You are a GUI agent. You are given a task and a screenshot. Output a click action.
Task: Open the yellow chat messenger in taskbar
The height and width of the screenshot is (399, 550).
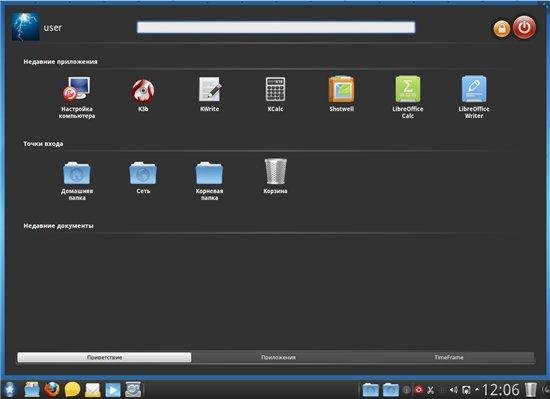(72, 390)
